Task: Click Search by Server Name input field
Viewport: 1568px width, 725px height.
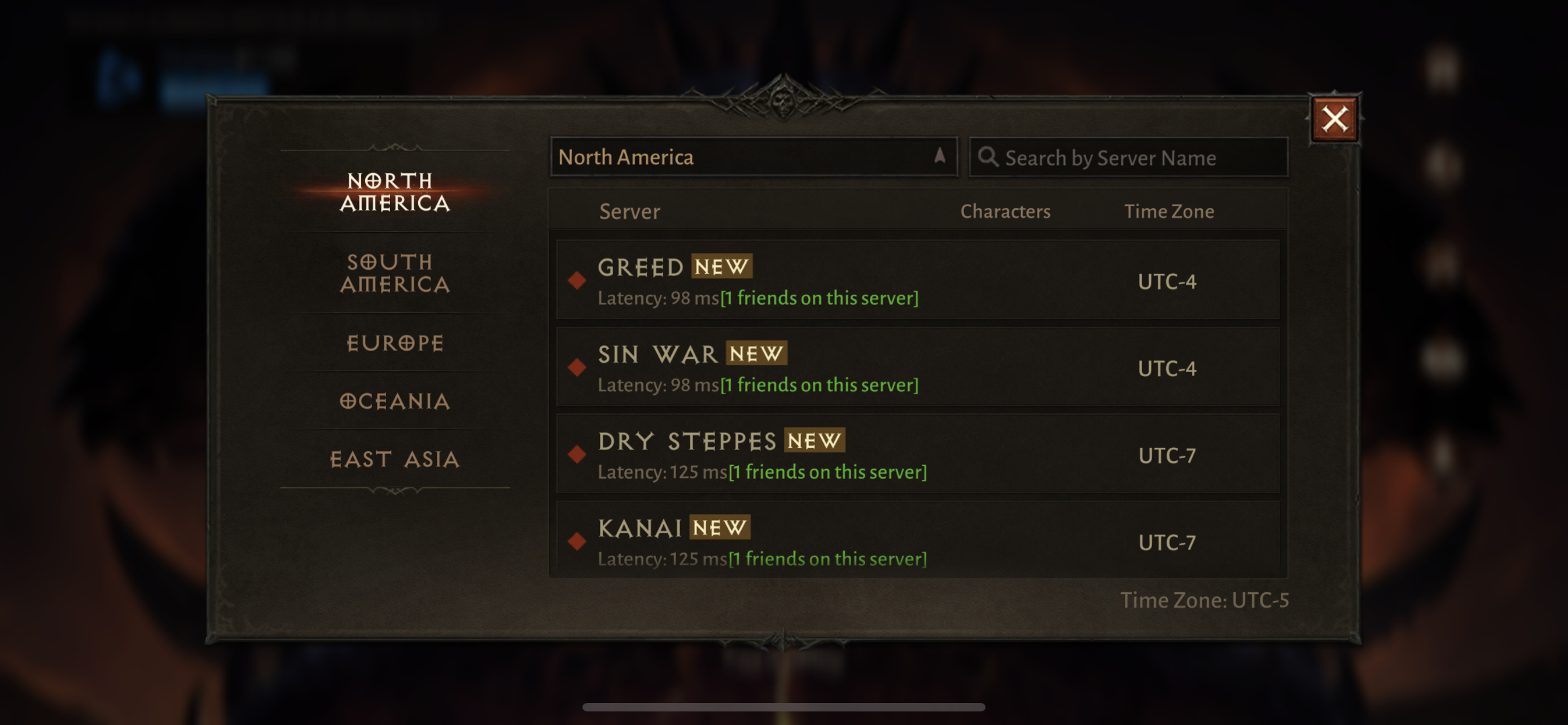Action: [1129, 157]
